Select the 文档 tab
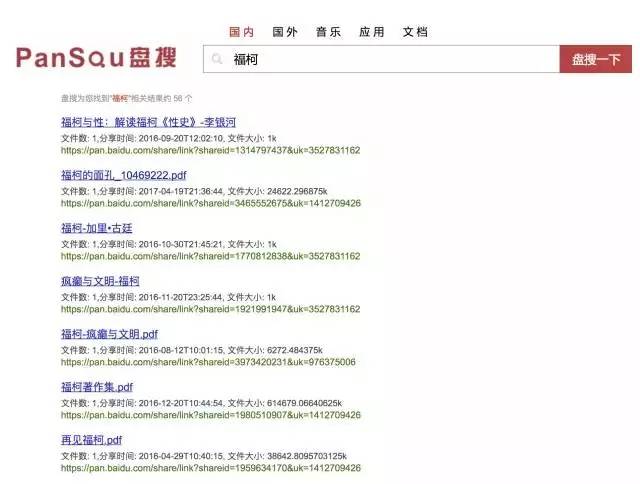This screenshot has height=484, width=640. click(x=415, y=32)
